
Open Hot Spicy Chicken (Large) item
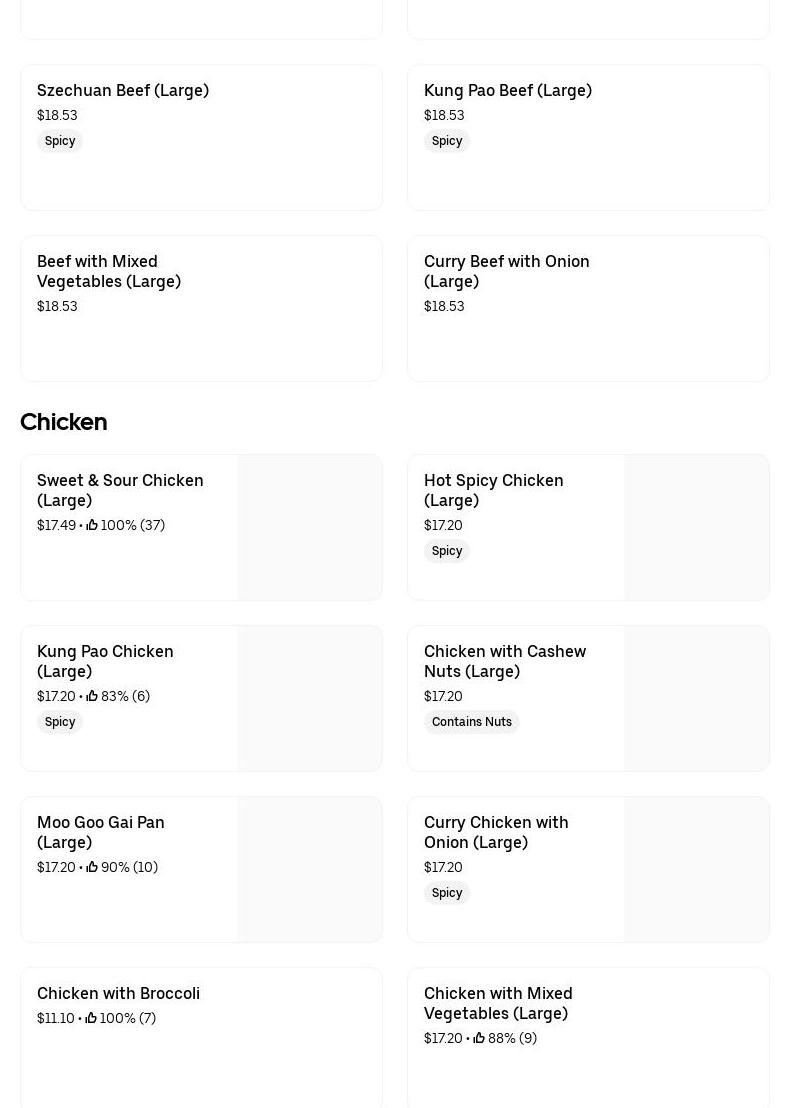tap(493, 490)
